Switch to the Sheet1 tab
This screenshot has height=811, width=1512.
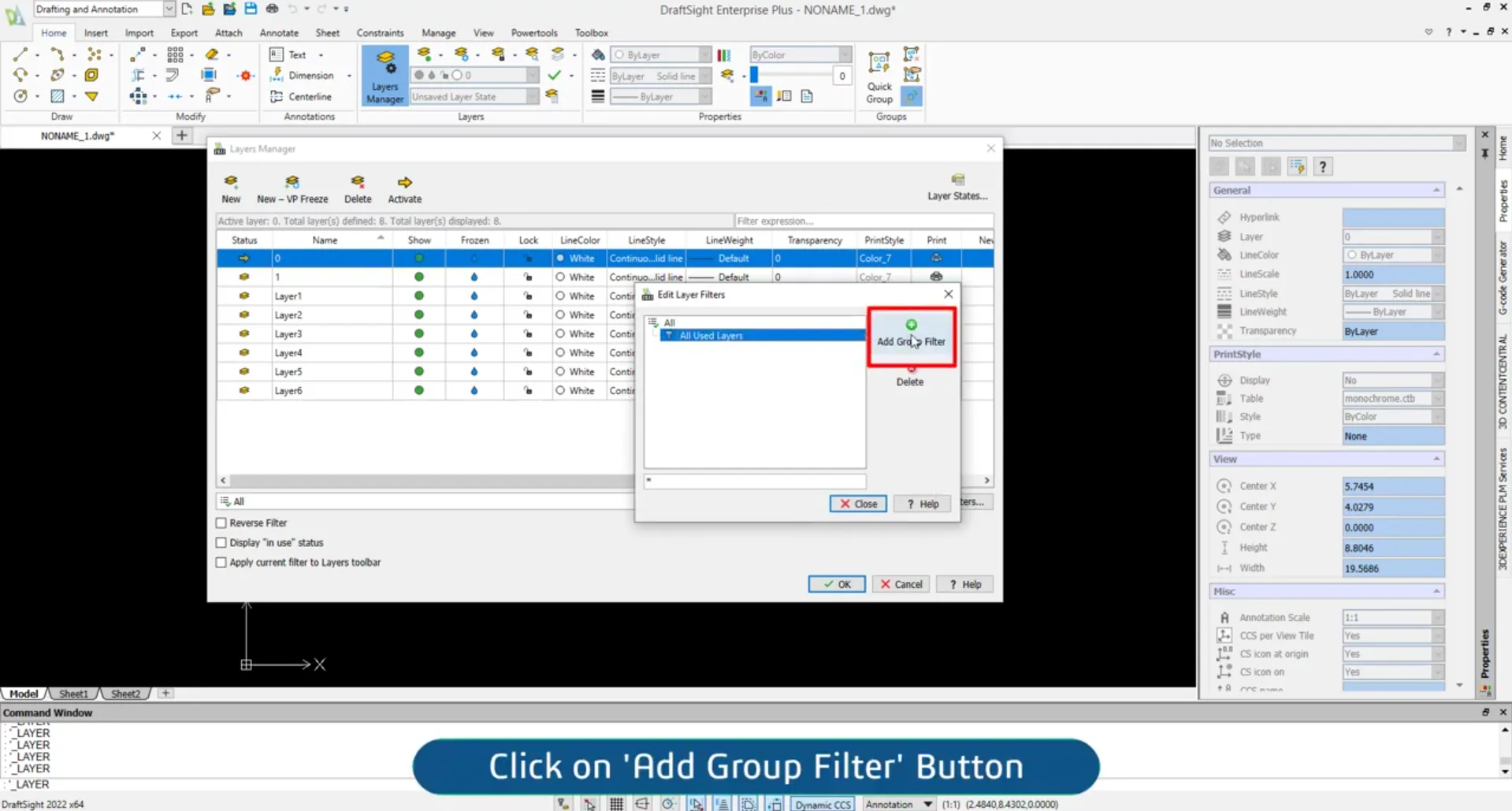tap(73, 694)
